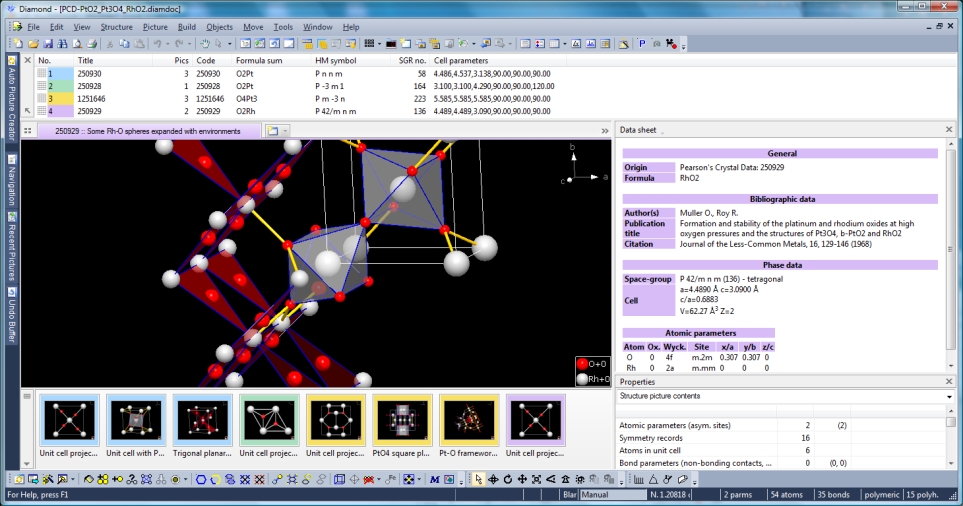Open the Structure menu
The image size is (963, 506).
(116, 27)
